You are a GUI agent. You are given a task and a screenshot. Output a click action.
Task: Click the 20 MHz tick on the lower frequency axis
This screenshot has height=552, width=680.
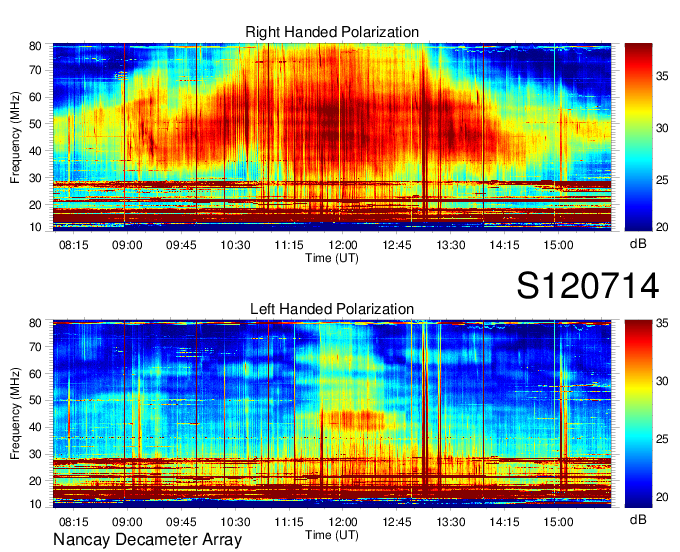36,481
